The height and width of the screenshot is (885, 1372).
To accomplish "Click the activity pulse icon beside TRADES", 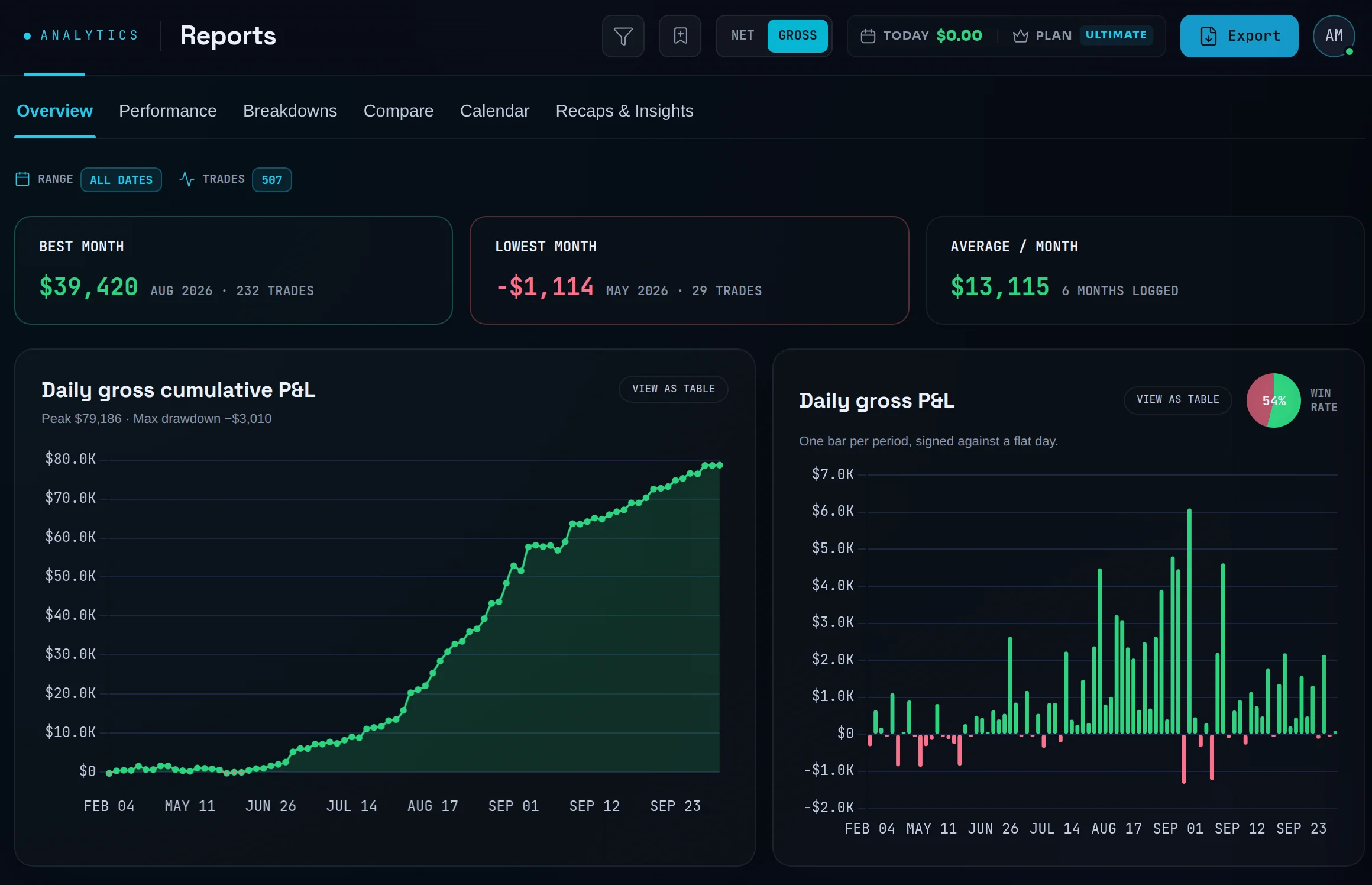I will pos(187,179).
